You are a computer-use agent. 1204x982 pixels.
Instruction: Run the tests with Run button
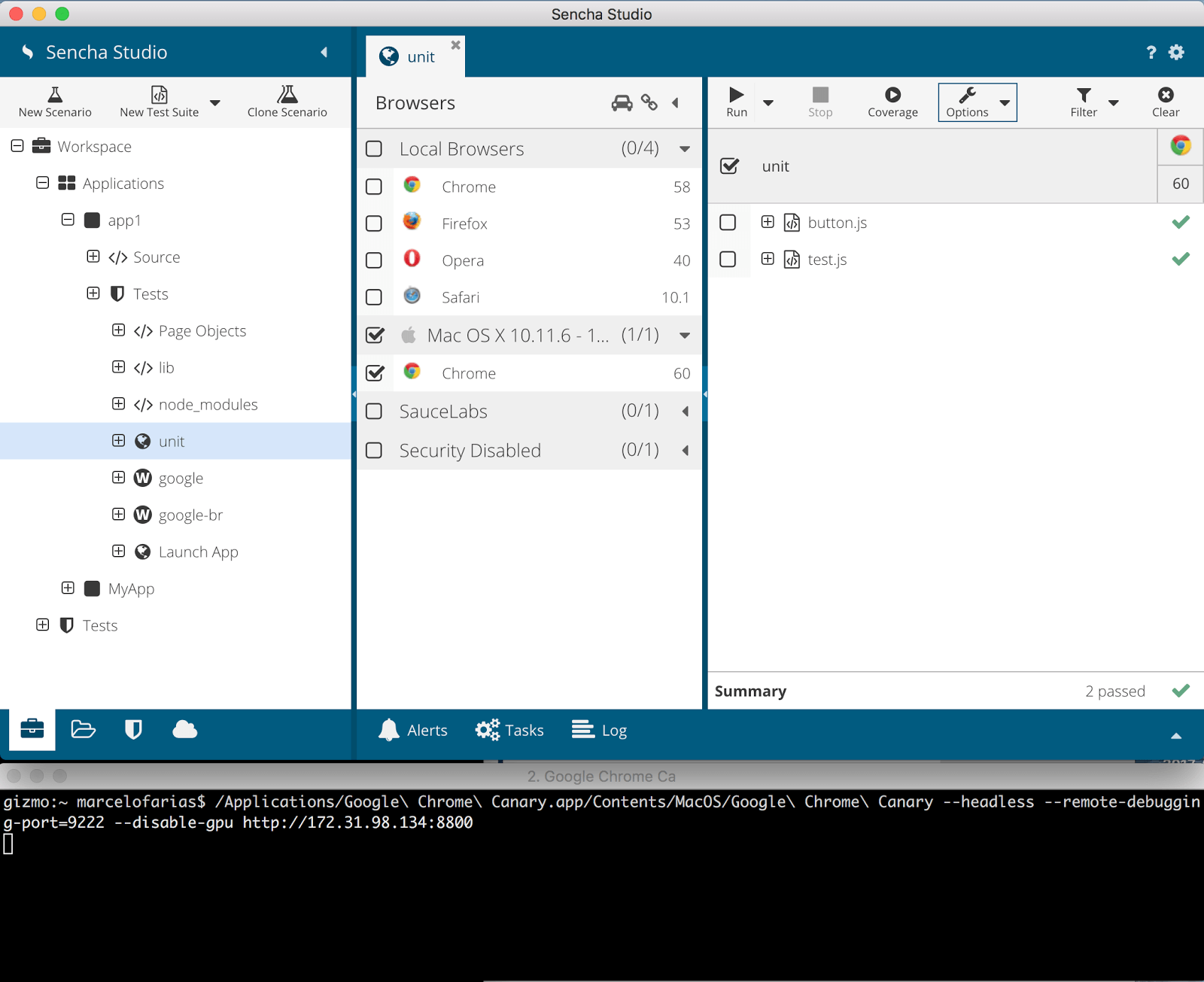[737, 102]
